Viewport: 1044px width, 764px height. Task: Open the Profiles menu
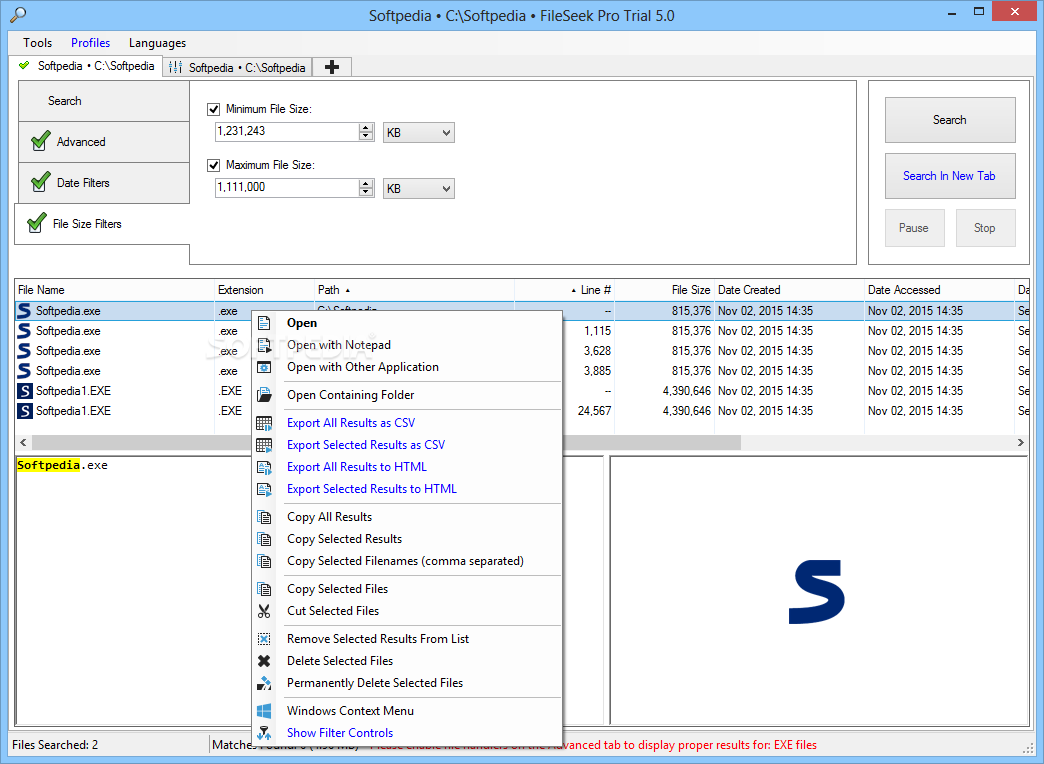tap(91, 43)
